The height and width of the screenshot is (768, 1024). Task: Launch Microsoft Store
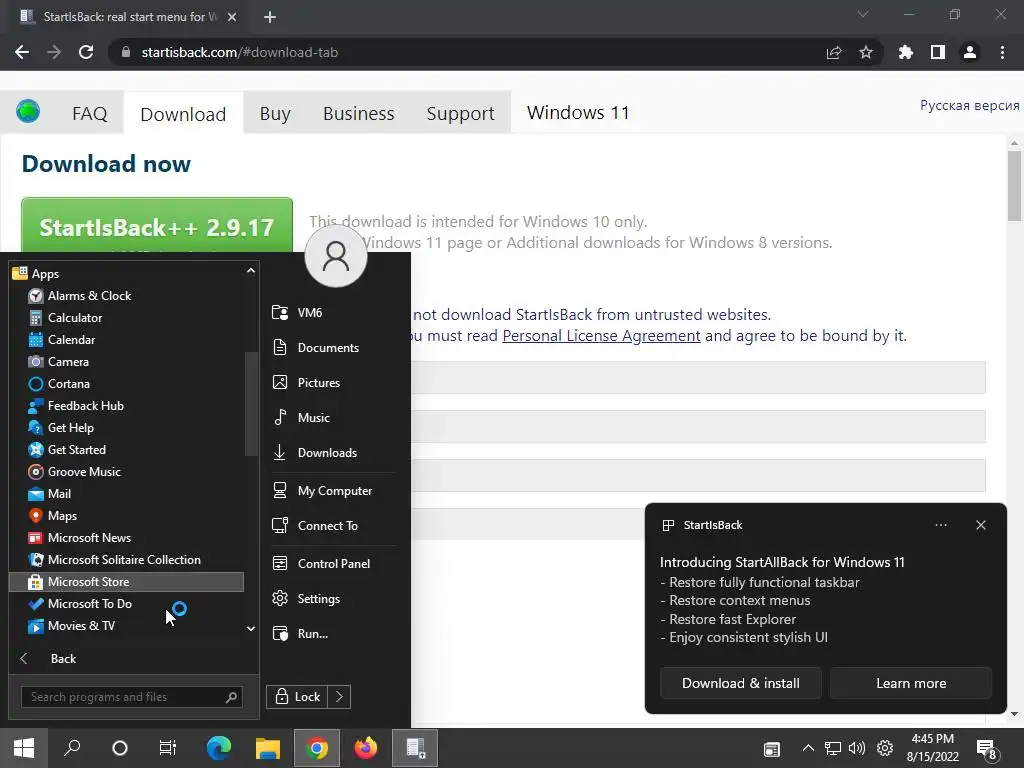[x=127, y=582]
